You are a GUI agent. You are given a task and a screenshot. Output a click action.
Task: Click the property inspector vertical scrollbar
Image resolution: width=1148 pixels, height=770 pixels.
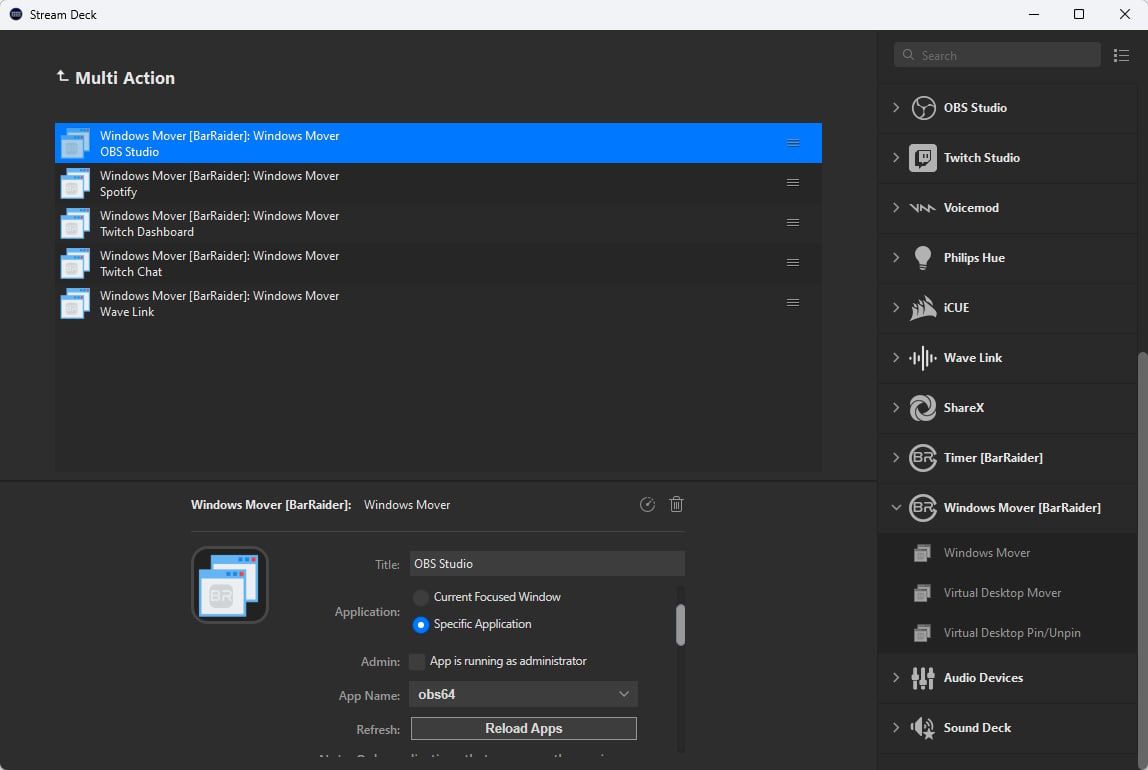681,625
